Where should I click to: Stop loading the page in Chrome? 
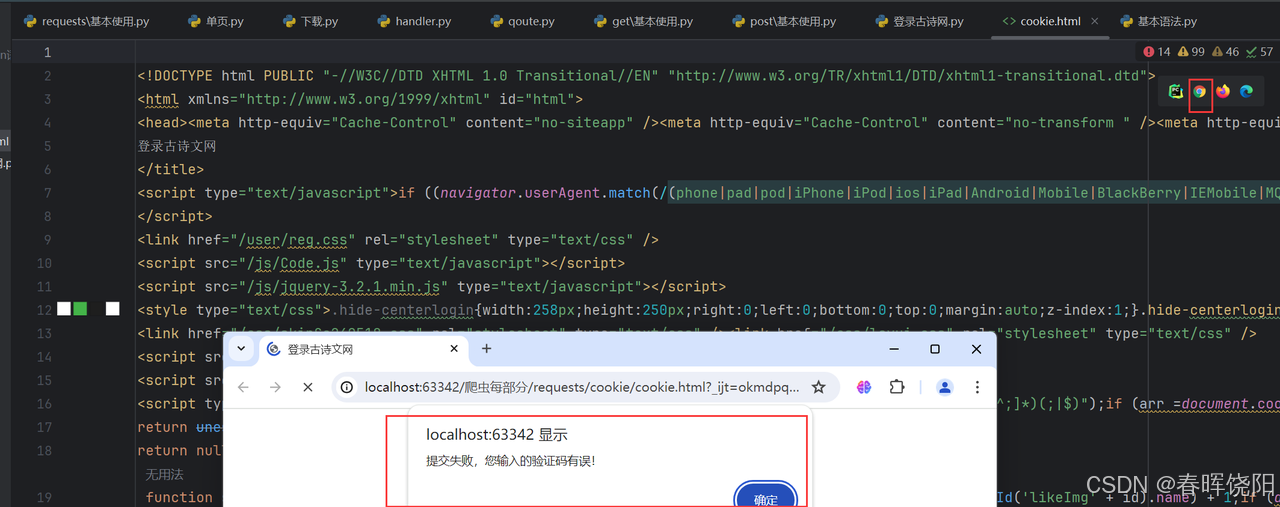pyautogui.click(x=308, y=387)
